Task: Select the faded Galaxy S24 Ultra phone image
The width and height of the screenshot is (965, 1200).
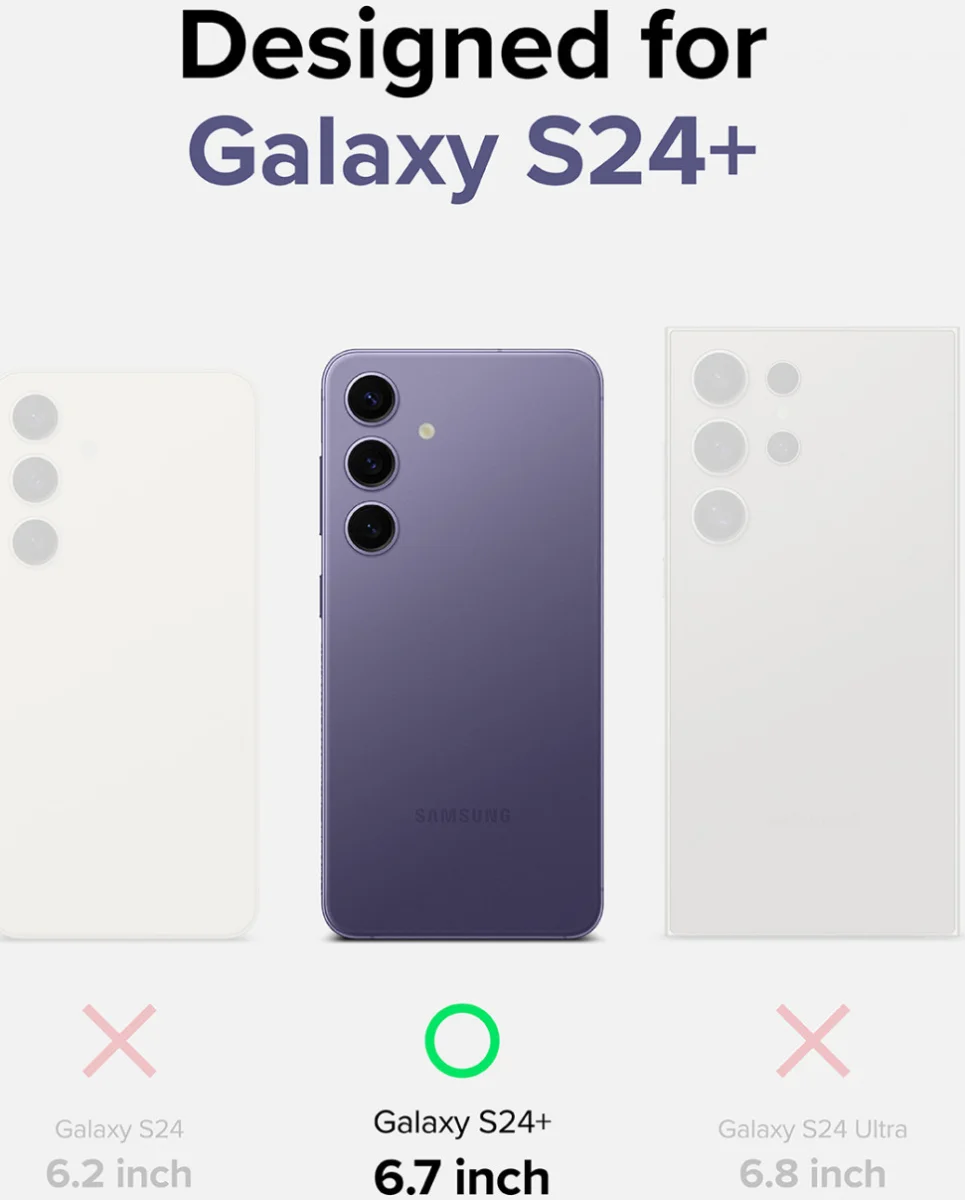Action: tap(812, 632)
